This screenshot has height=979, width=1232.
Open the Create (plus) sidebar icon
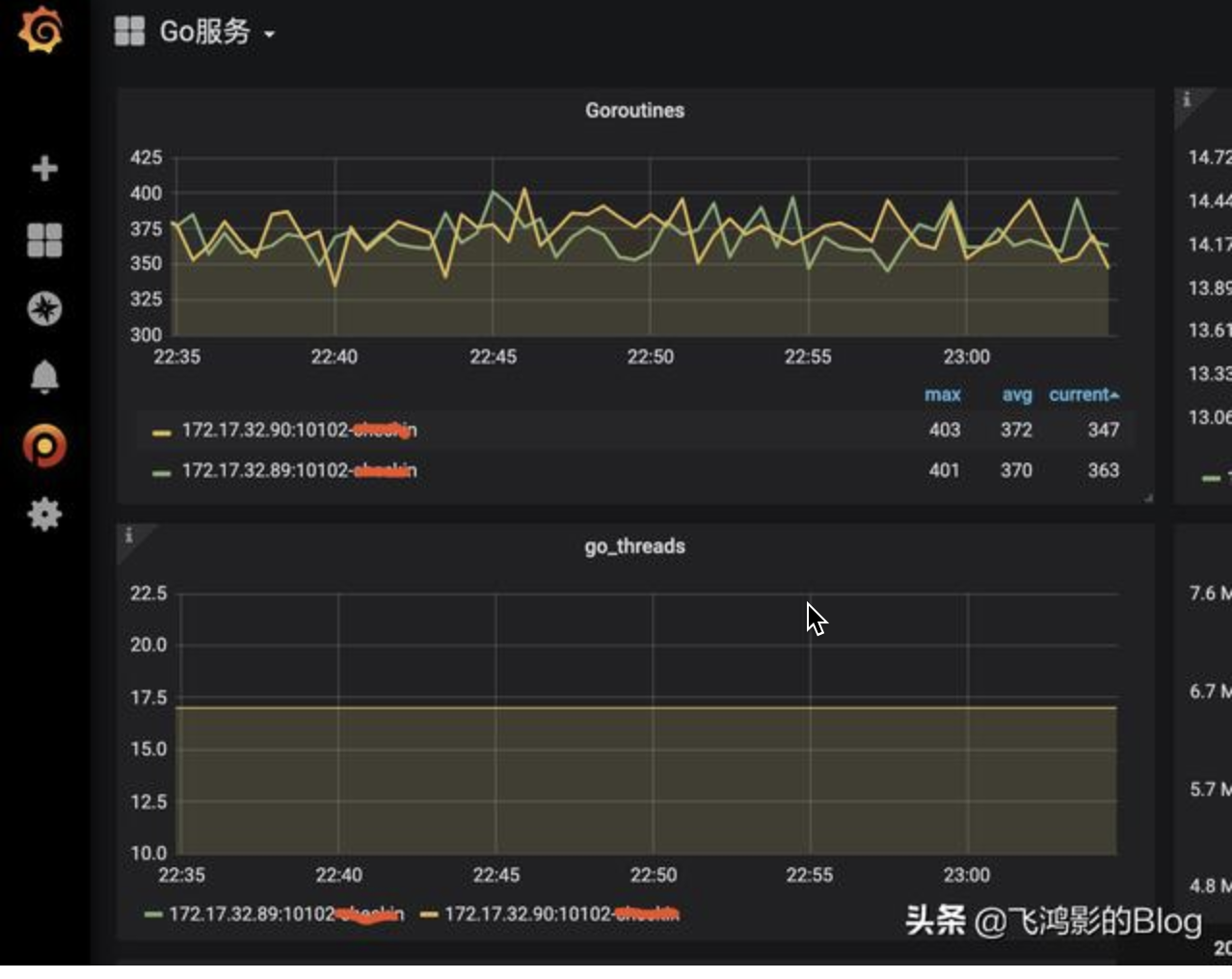(x=42, y=170)
